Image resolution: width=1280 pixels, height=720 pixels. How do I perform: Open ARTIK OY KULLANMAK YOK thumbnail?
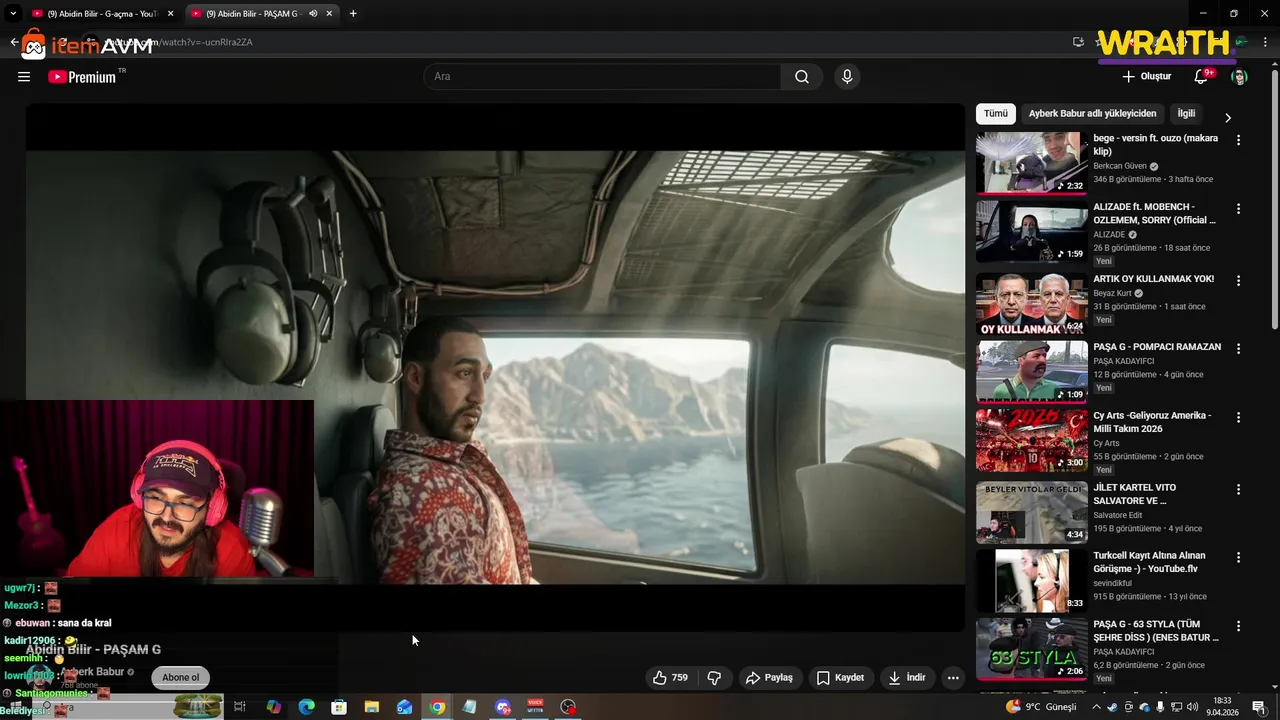pyautogui.click(x=1032, y=304)
